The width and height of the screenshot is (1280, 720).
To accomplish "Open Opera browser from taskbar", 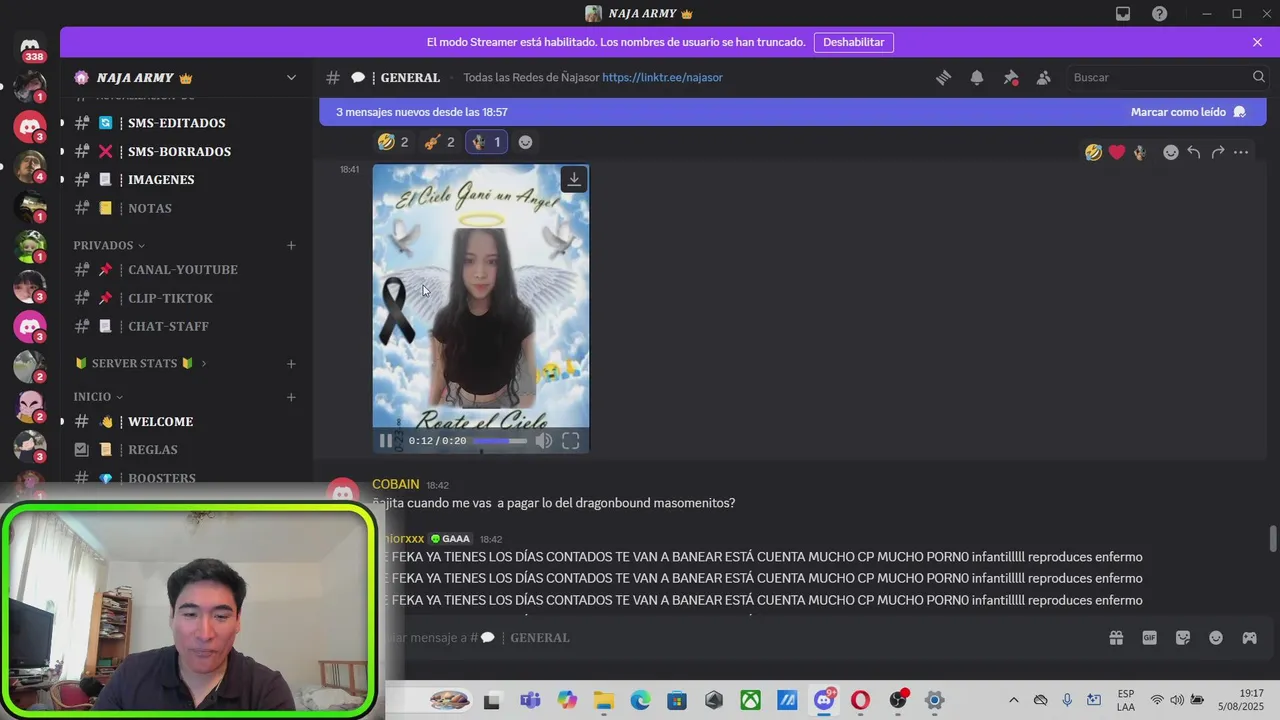I will (861, 700).
